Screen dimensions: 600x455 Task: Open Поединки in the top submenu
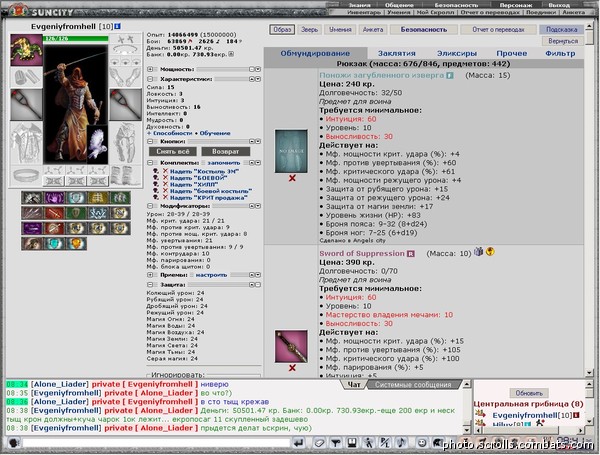(x=541, y=12)
